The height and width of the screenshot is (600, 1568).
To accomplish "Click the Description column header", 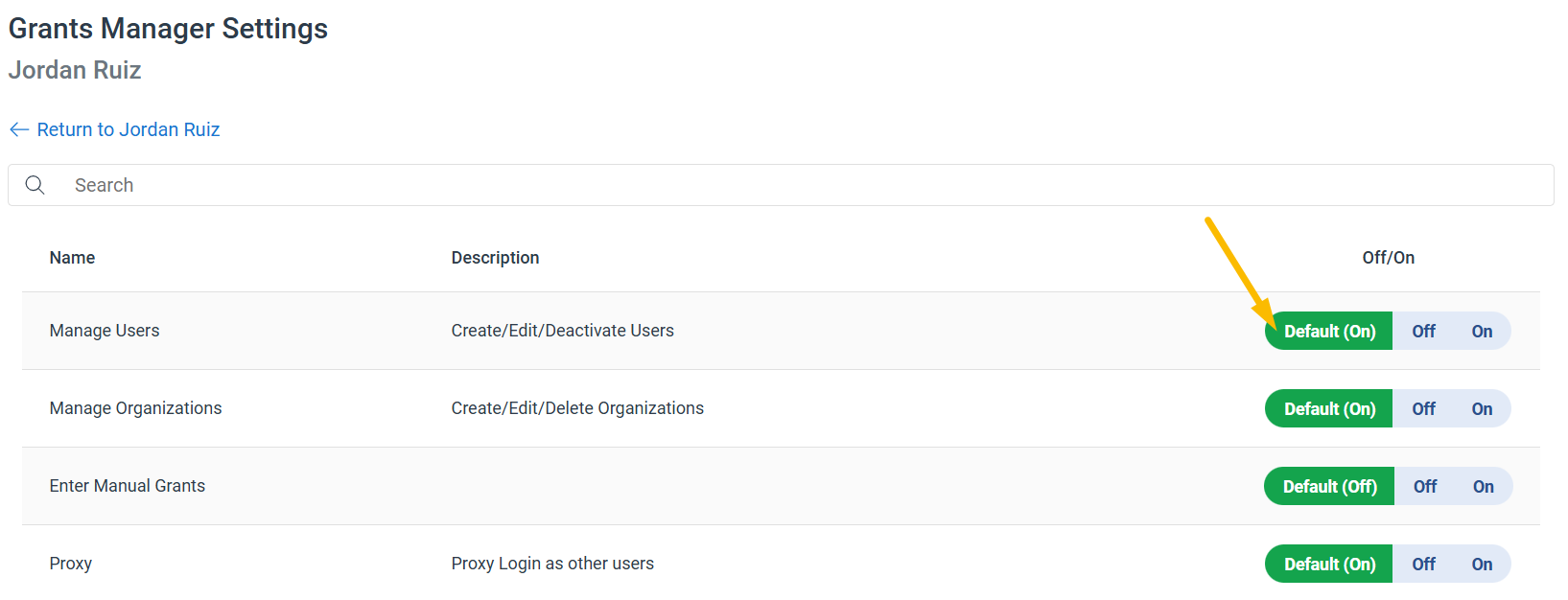I will (495, 258).
